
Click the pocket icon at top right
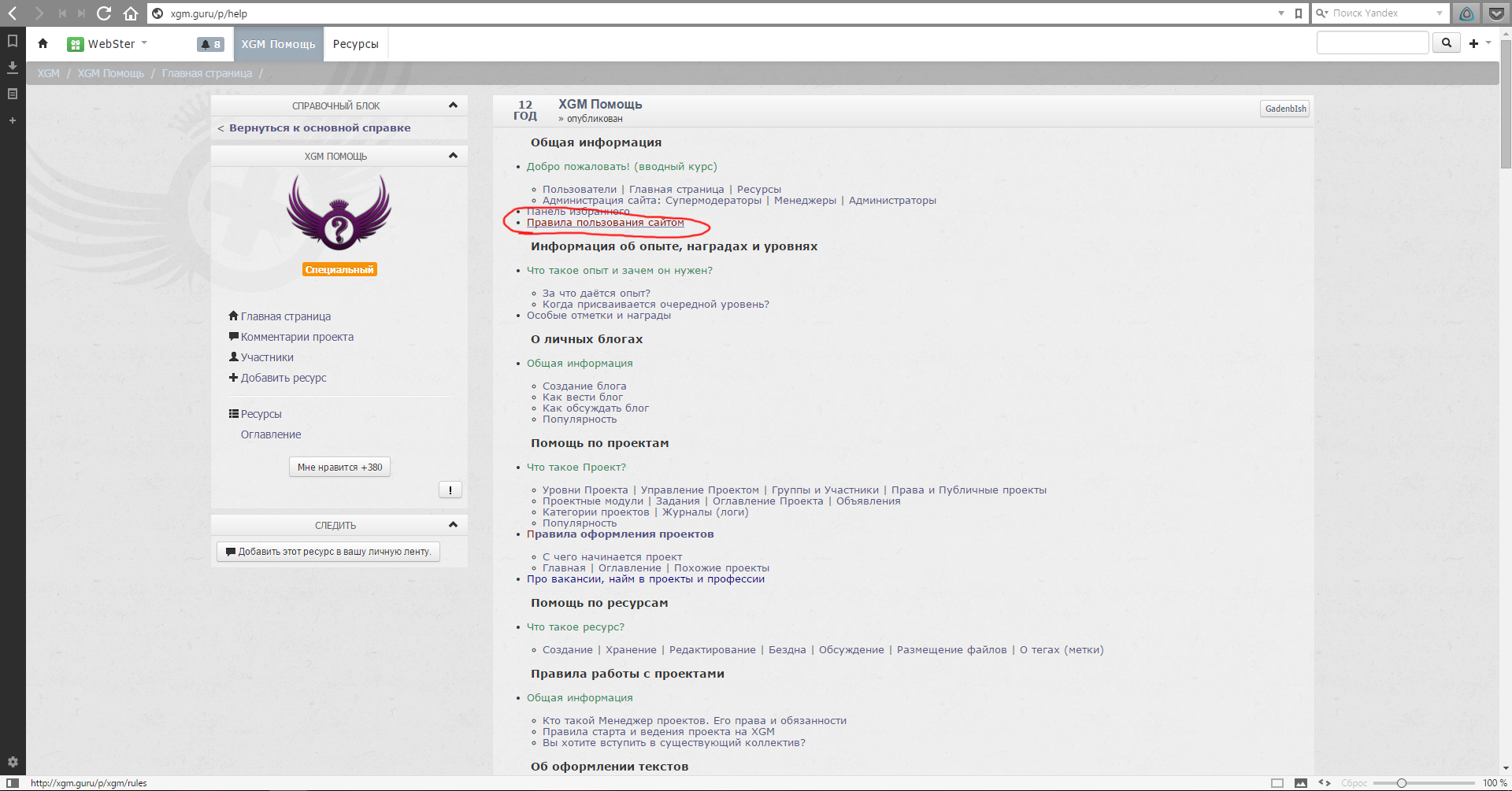pos(1496,13)
